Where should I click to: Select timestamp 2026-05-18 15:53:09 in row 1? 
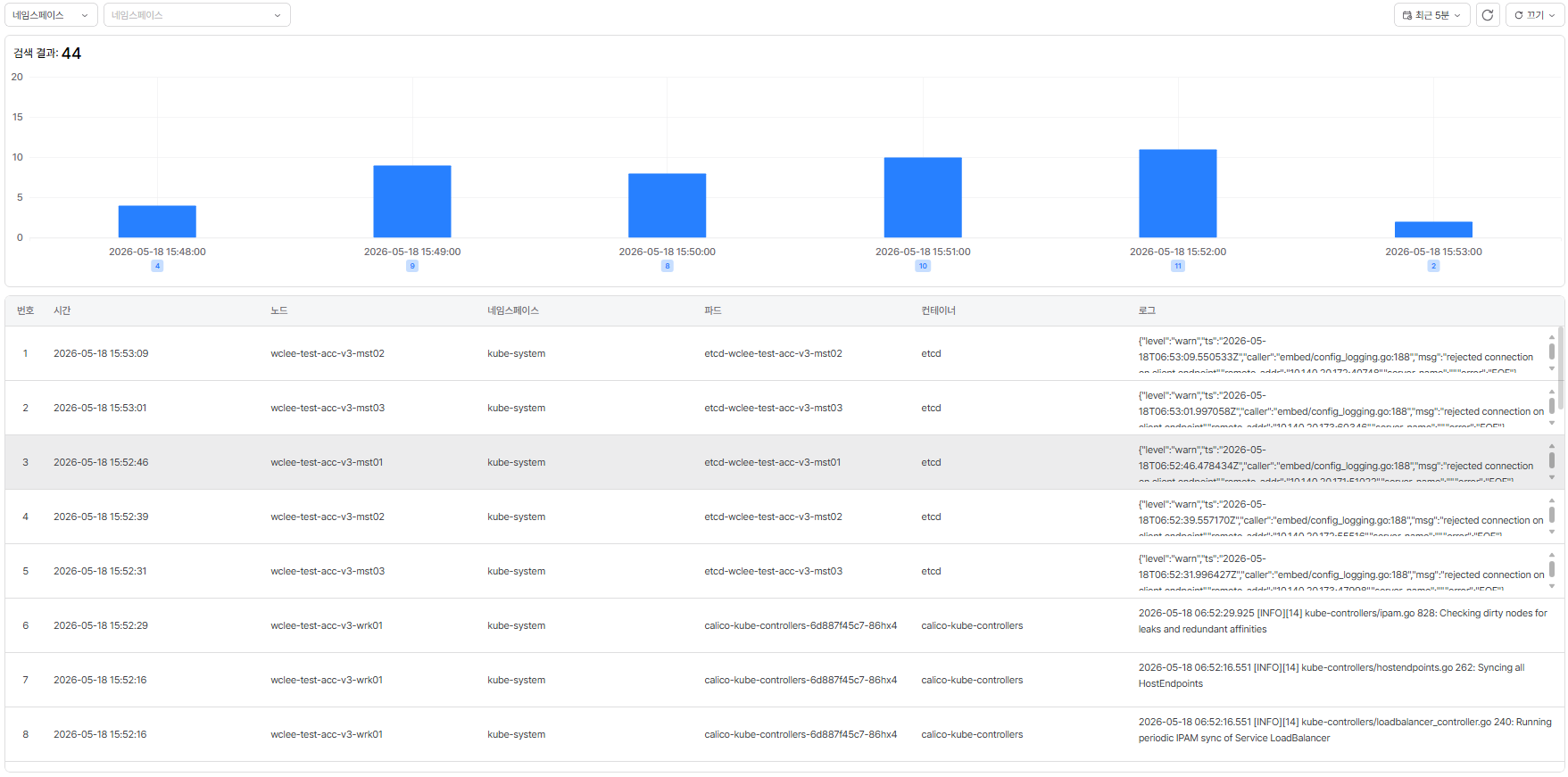101,353
